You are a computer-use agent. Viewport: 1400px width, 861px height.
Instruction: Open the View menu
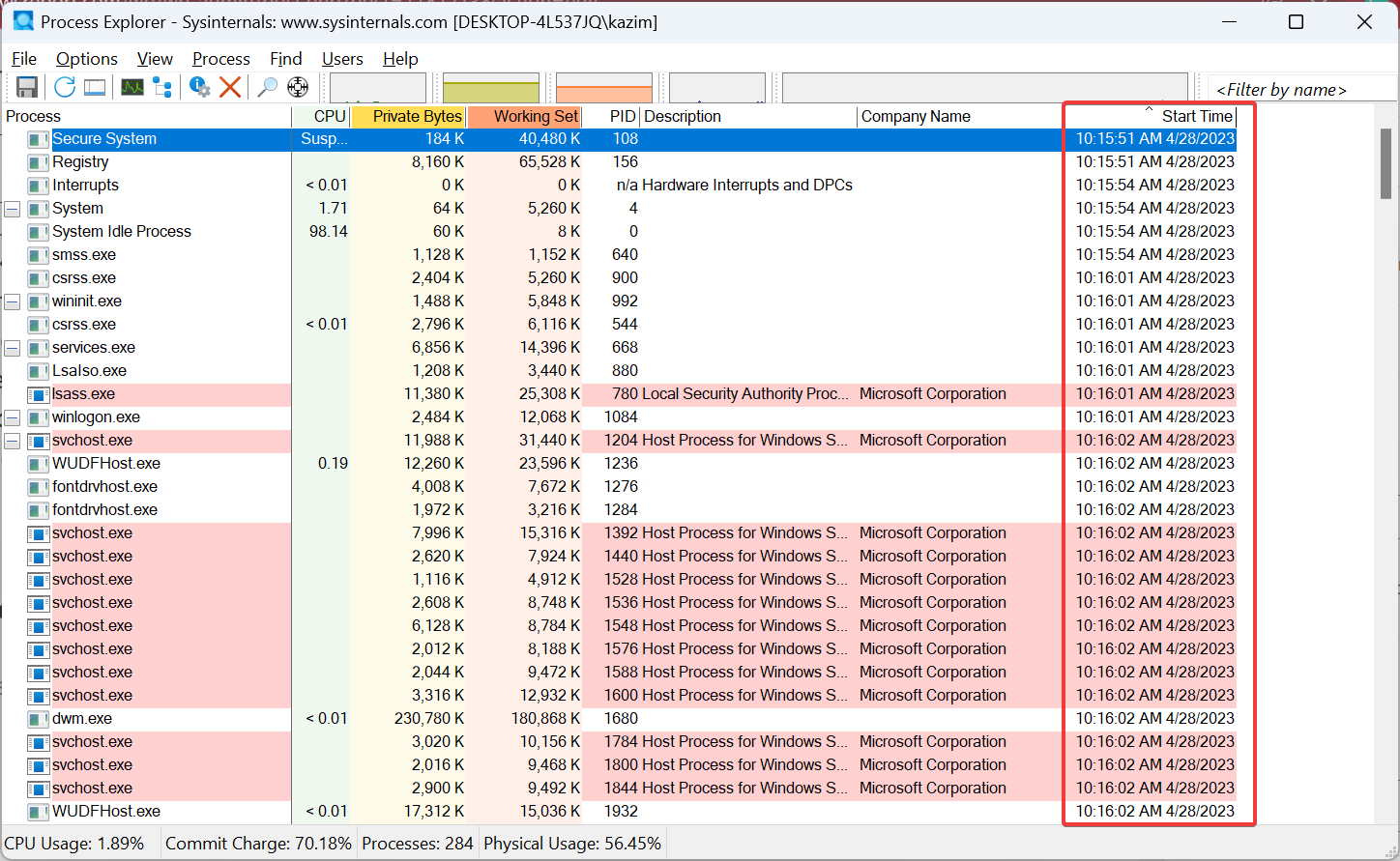coord(155,59)
